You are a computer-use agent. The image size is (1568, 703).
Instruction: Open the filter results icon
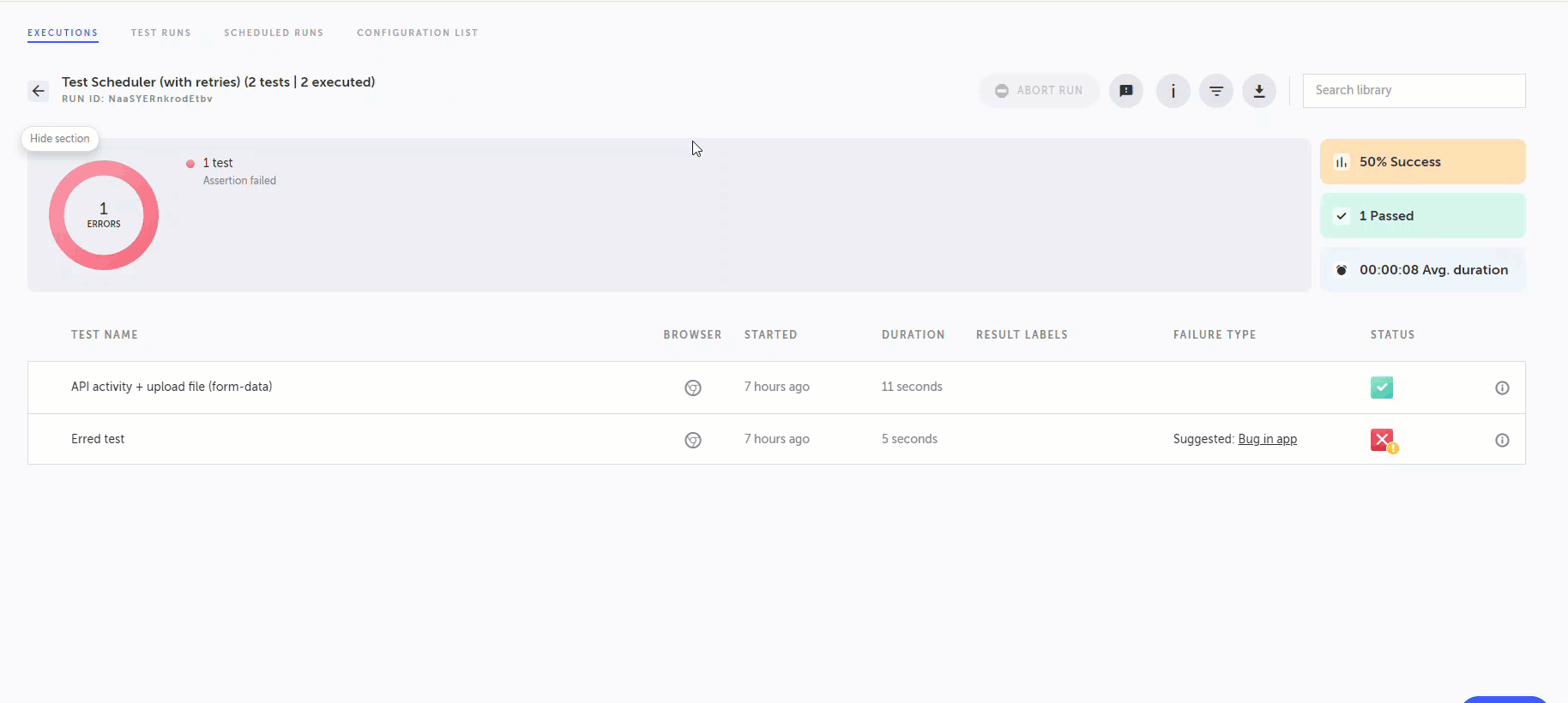click(x=1216, y=91)
